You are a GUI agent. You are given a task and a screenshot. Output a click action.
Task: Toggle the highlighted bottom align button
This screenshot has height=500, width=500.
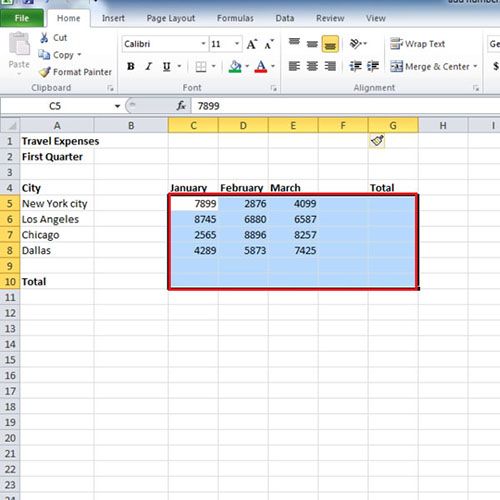tap(330, 44)
